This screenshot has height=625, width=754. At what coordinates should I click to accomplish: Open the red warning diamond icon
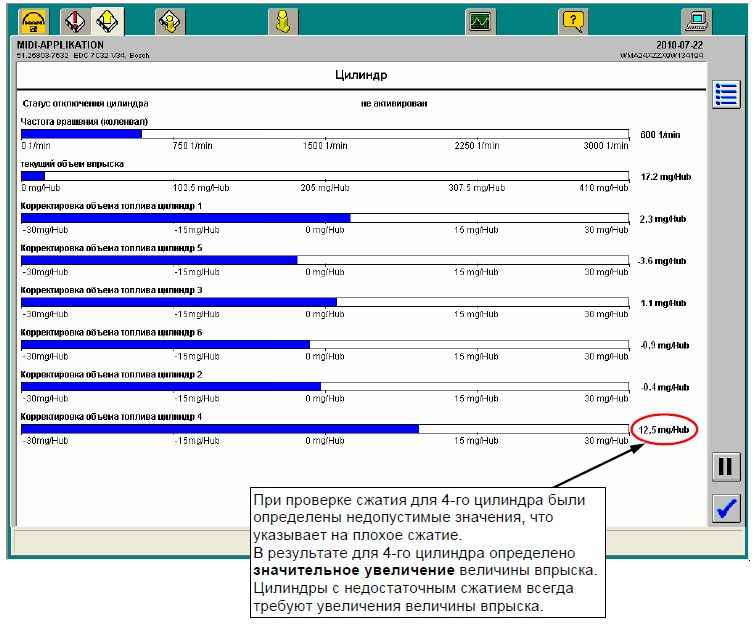click(x=76, y=20)
